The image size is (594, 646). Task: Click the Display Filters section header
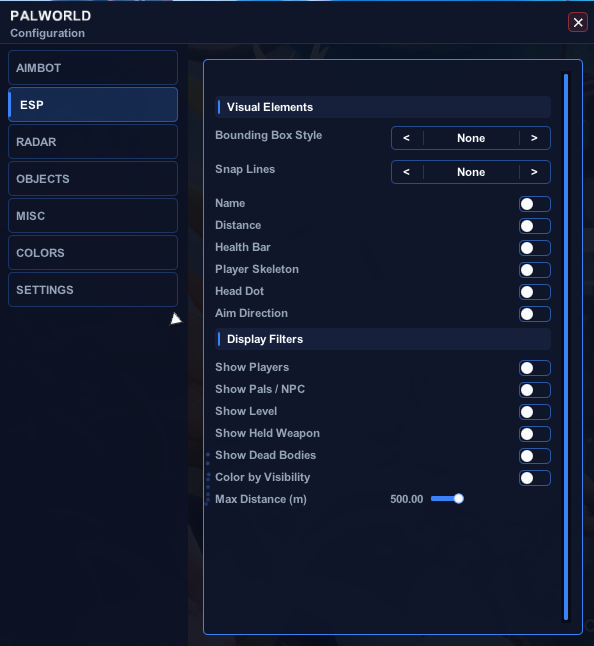click(x=383, y=339)
